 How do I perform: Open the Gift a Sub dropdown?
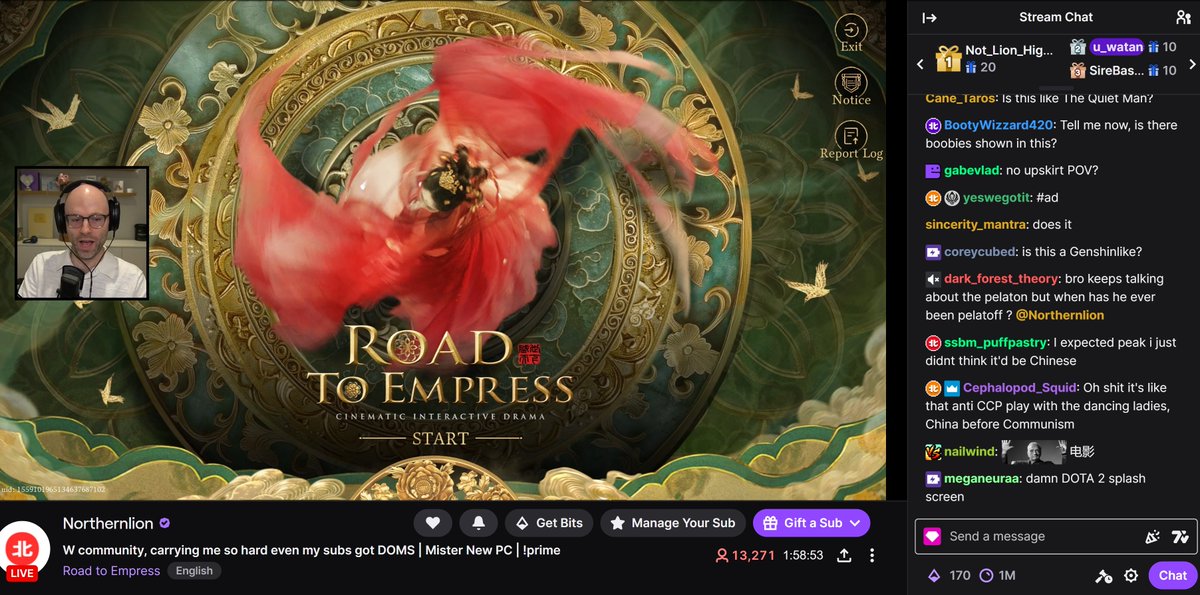coord(811,523)
